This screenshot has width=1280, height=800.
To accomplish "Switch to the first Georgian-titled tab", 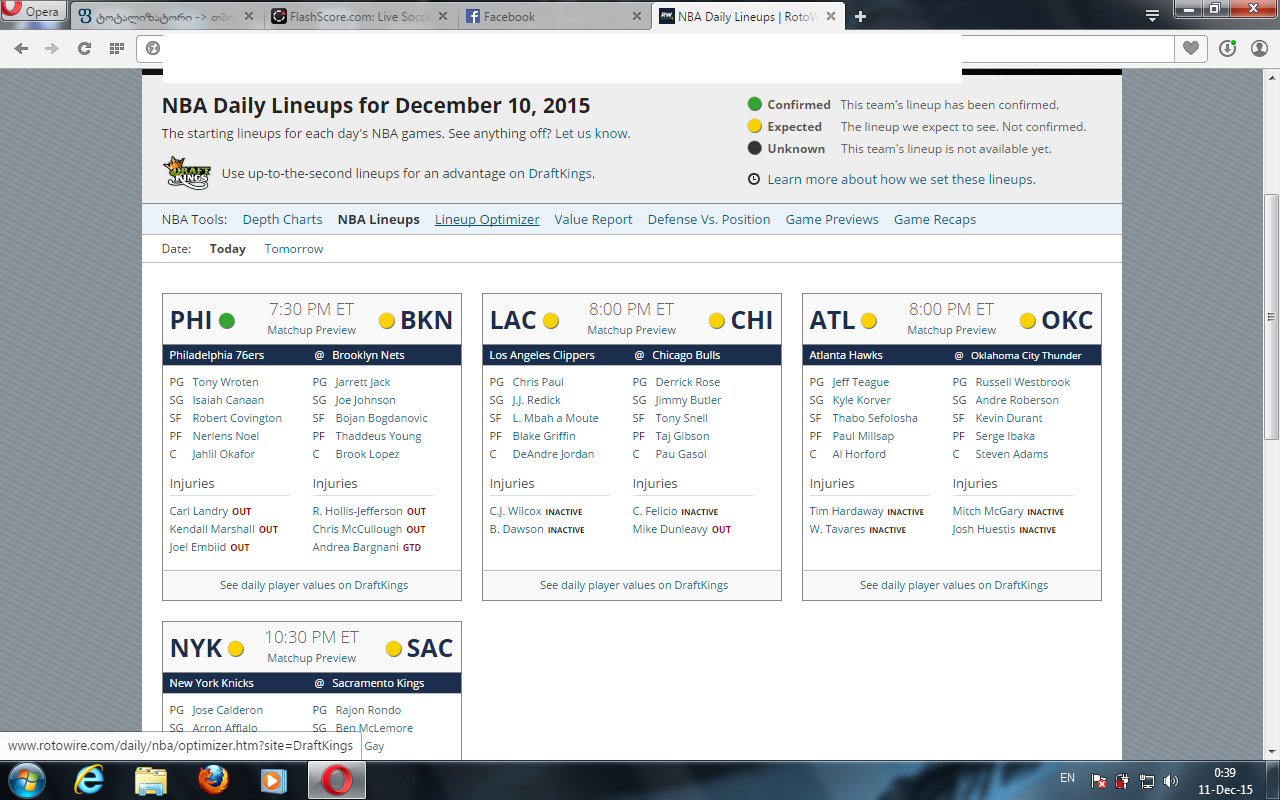I will (x=166, y=17).
